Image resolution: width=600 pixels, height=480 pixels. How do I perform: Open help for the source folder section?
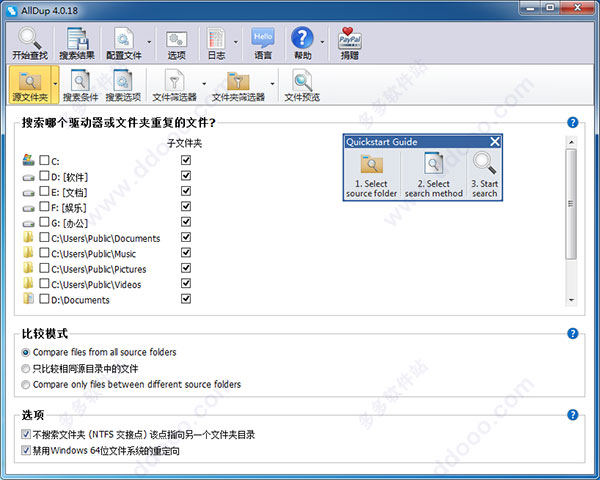[x=572, y=122]
